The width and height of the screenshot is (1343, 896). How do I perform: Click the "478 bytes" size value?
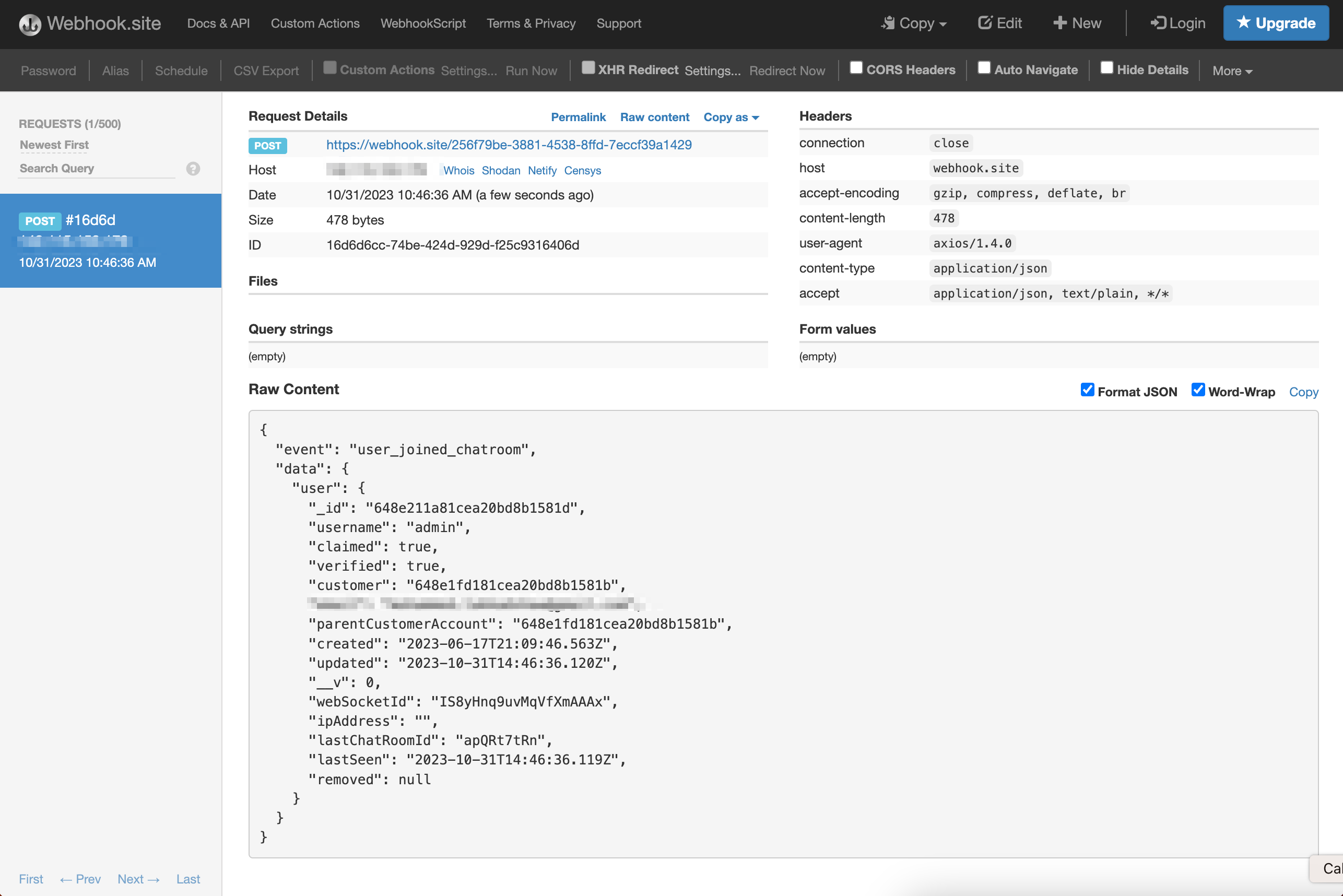tap(355, 220)
